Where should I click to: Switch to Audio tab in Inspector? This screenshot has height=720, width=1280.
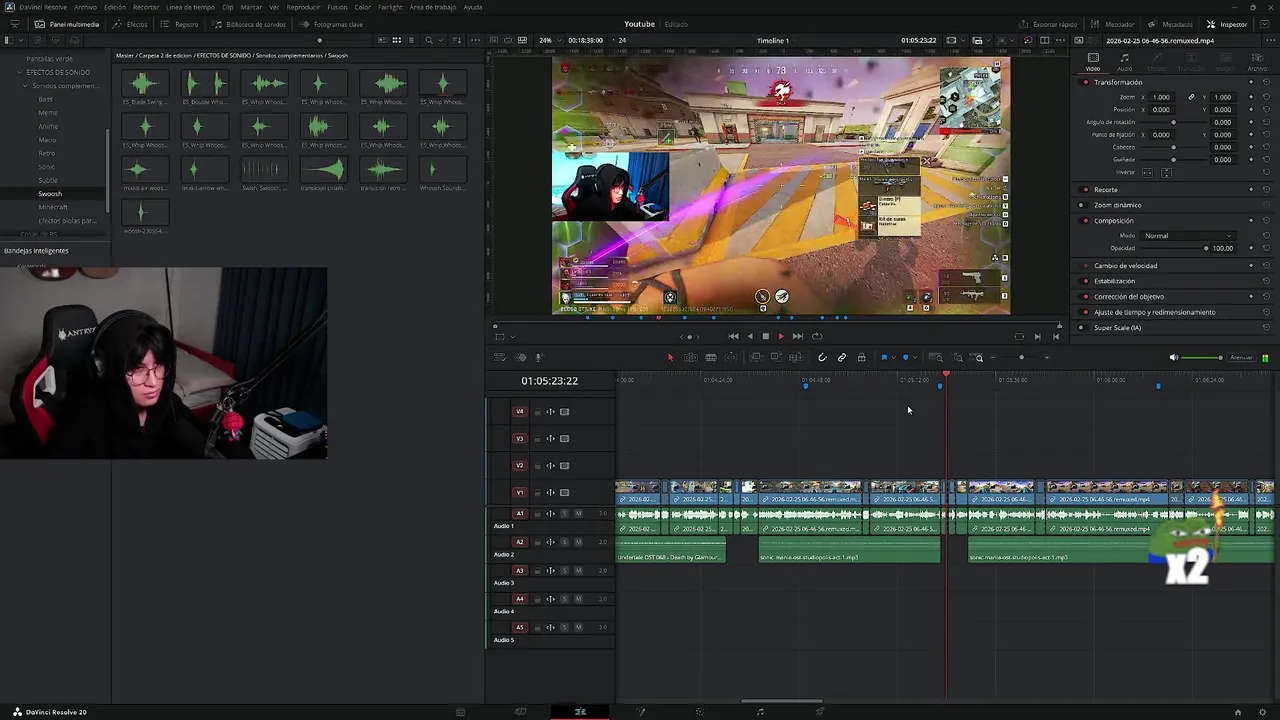pos(1125,62)
